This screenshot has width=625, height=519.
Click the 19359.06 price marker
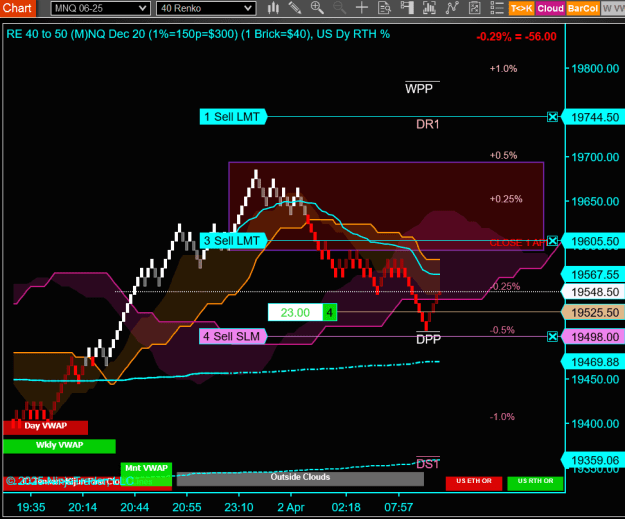[594, 460]
